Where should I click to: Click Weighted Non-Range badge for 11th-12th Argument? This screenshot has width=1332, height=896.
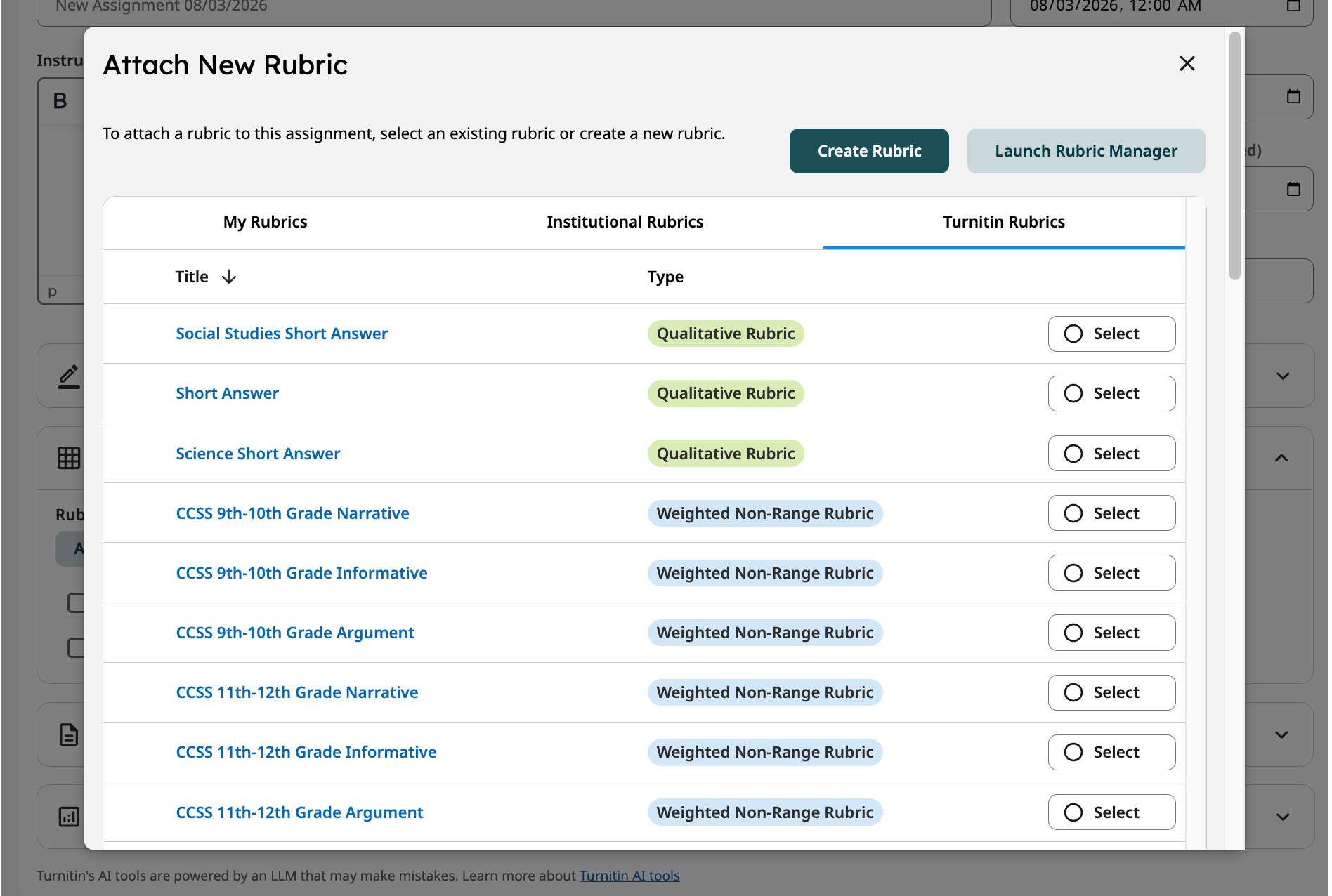point(765,812)
